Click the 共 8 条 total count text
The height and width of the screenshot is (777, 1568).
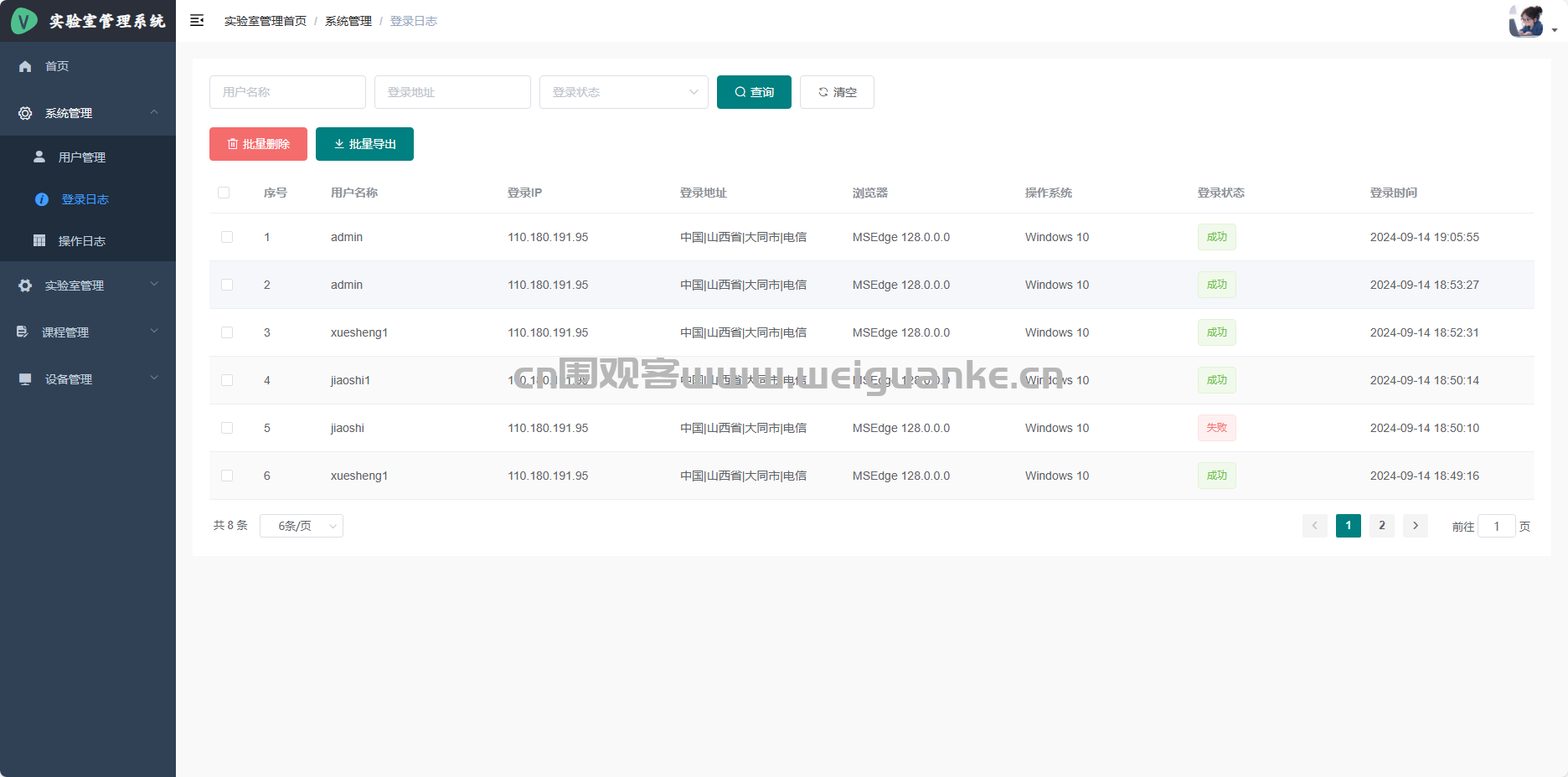point(230,526)
